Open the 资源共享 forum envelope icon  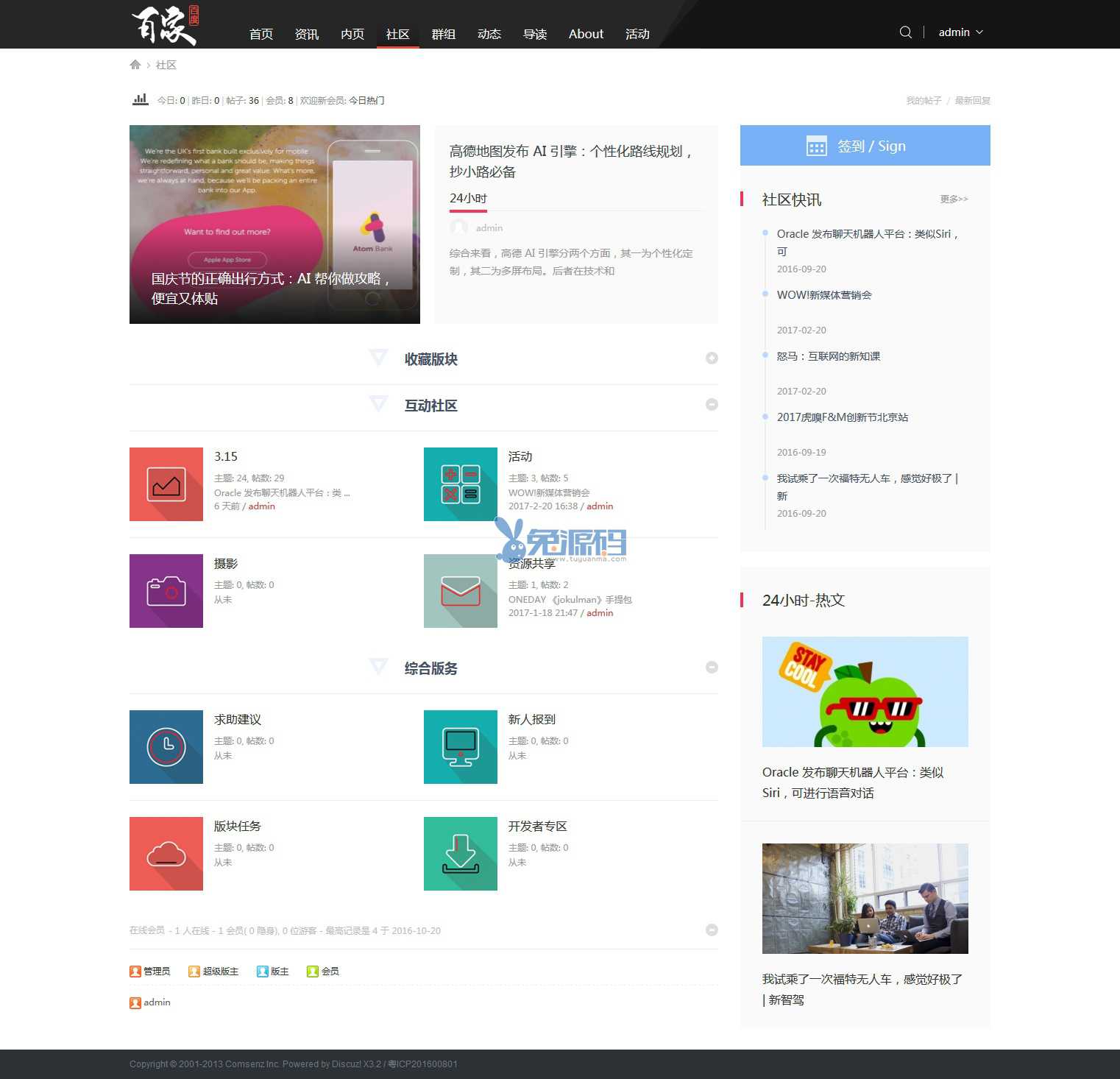(461, 591)
